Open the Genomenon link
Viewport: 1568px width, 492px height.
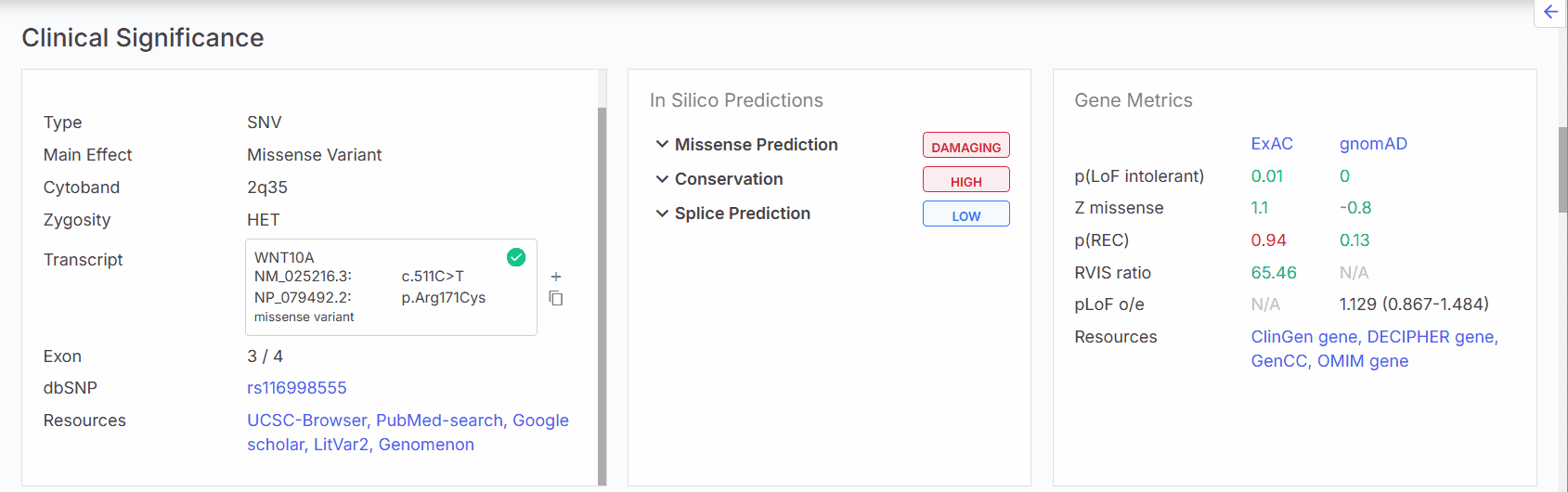coord(426,445)
